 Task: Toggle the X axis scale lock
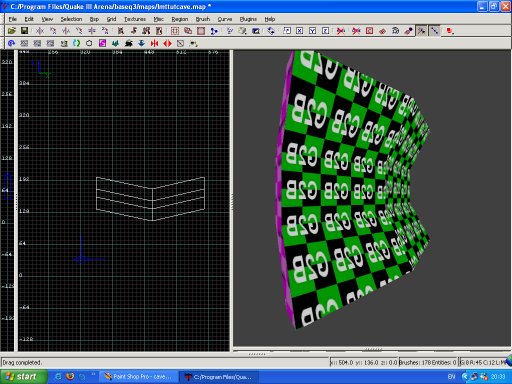click(x=300, y=31)
